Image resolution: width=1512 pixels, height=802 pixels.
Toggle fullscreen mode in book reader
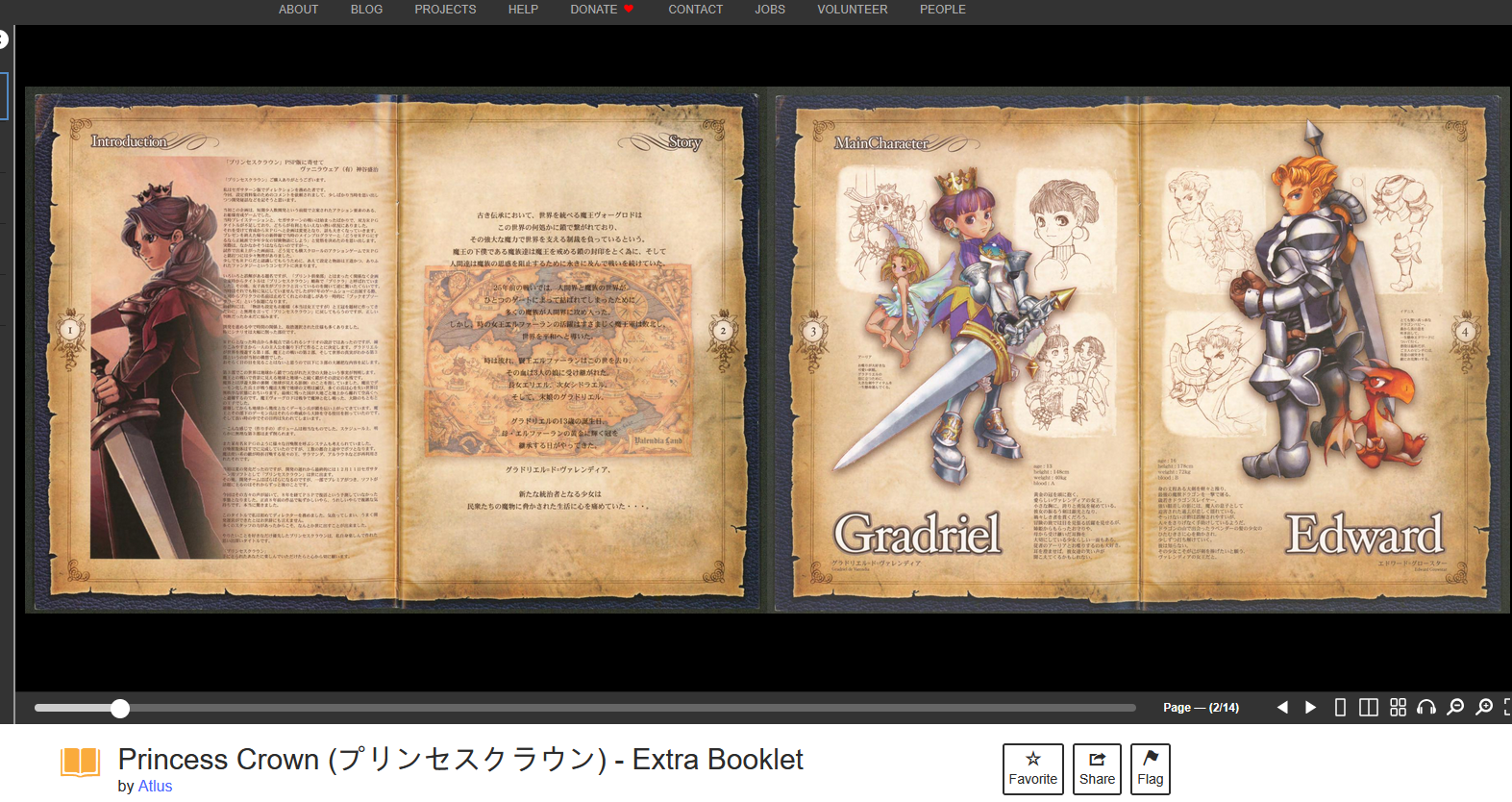coord(1507,708)
